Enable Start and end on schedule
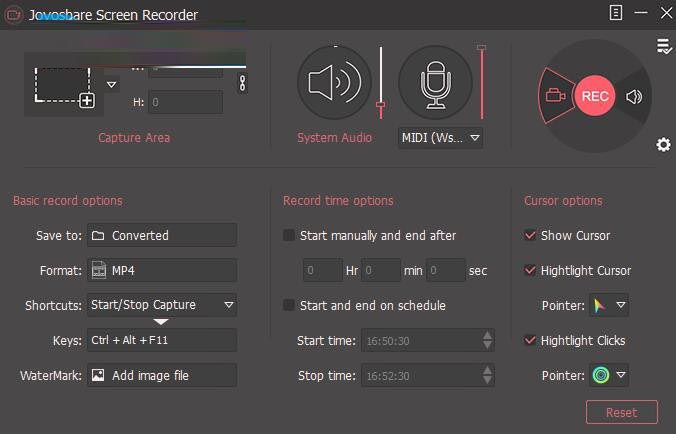 click(288, 305)
